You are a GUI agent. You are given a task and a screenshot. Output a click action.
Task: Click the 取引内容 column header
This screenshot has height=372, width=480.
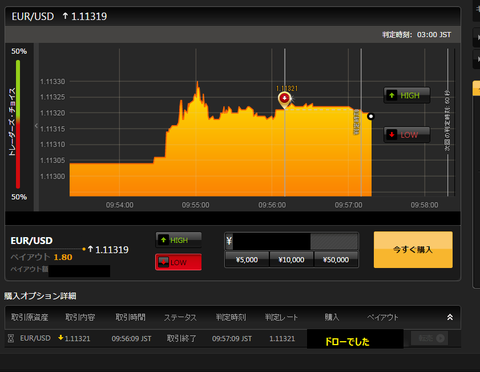click(x=80, y=317)
